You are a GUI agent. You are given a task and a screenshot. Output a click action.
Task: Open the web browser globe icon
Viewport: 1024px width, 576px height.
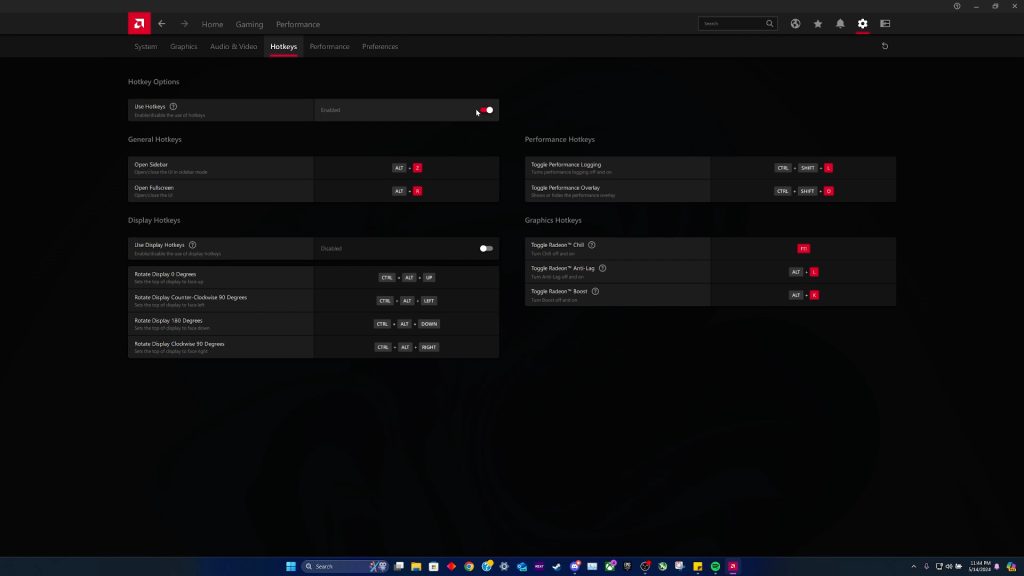[x=795, y=24]
